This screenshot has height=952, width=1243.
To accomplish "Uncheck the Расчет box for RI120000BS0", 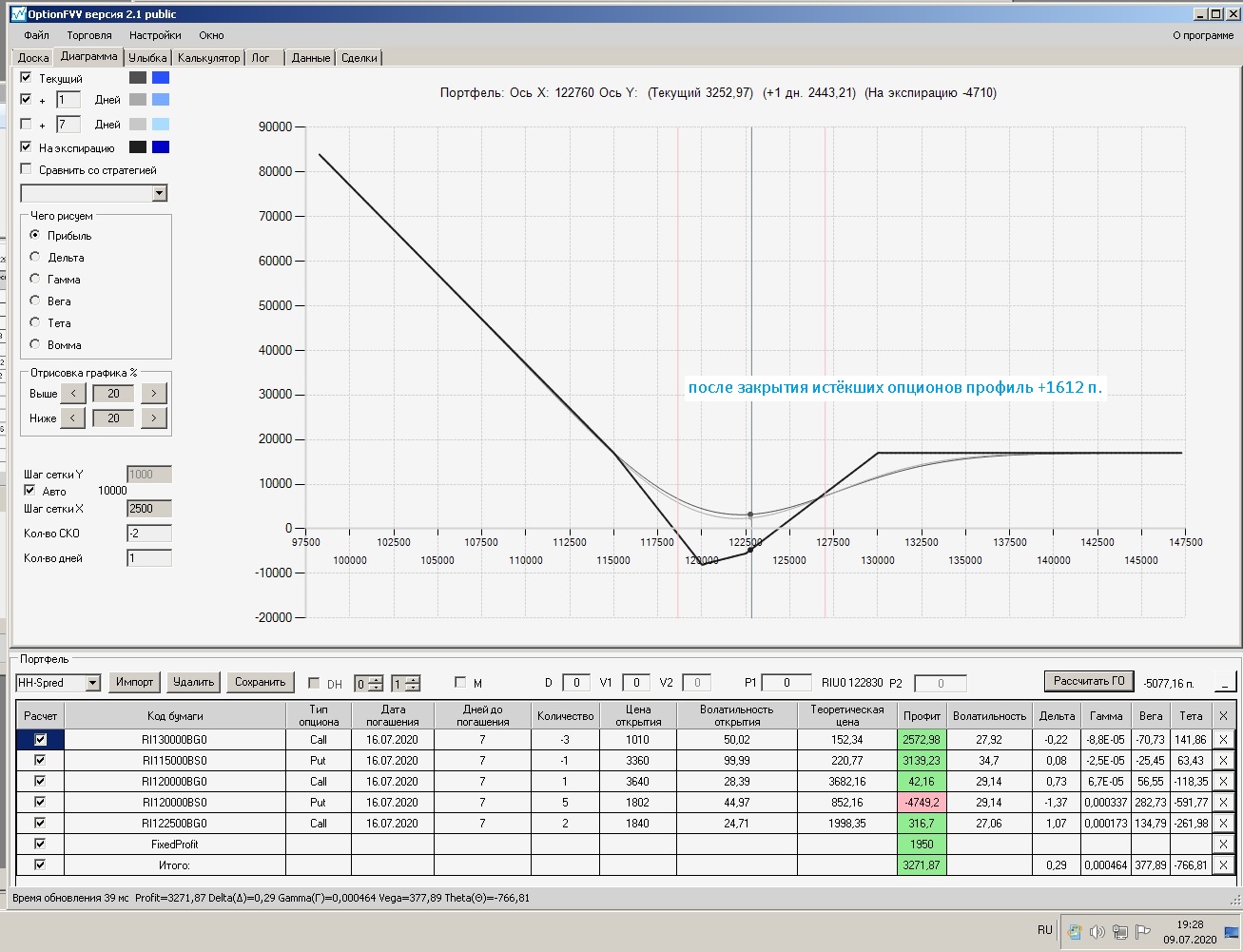I will (x=40, y=802).
